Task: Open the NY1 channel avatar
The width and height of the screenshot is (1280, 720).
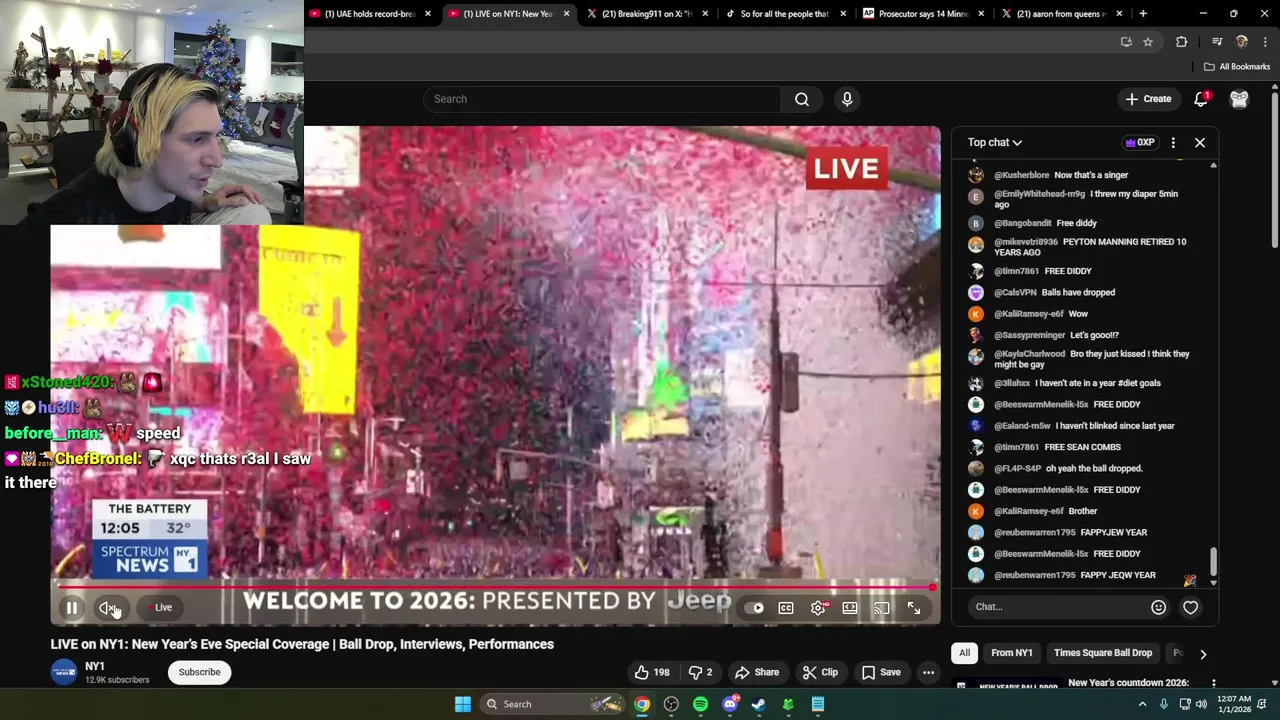Action: click(x=64, y=672)
